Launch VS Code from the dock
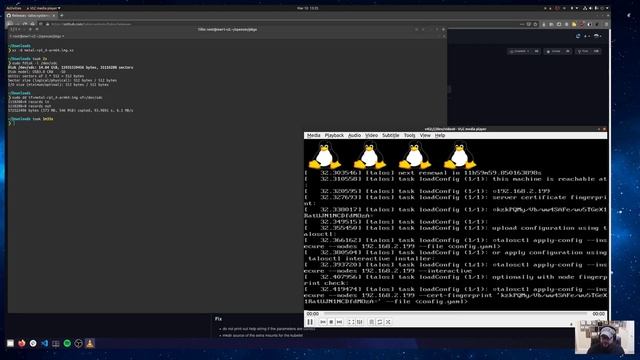This screenshot has height=360, width=640. pyautogui.click(x=44, y=343)
